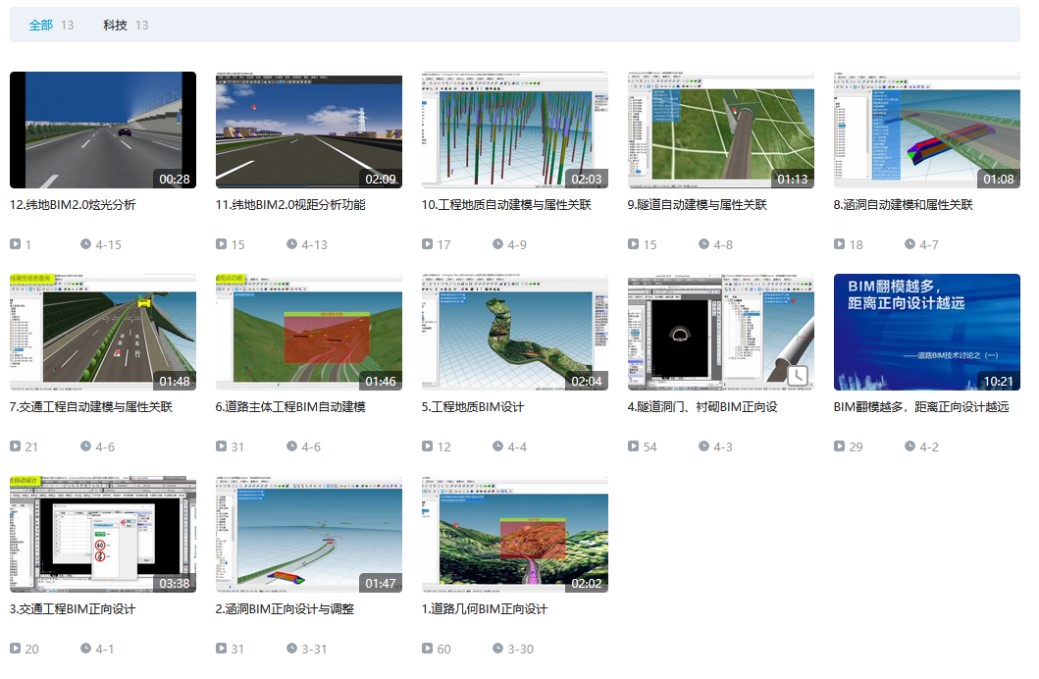Open 9.隧道自动建模与属性关联 video thumbnail
1039x679 pixels.
coord(720,130)
